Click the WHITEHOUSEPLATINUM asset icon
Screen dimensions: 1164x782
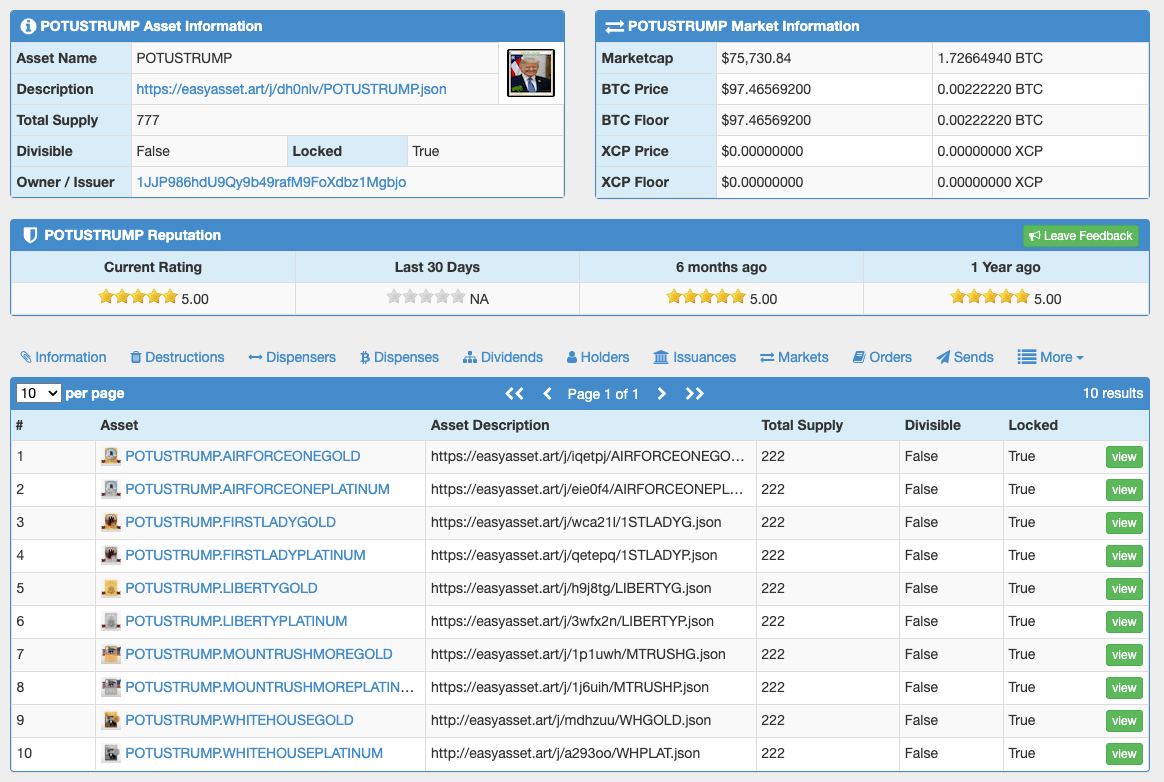pos(111,753)
